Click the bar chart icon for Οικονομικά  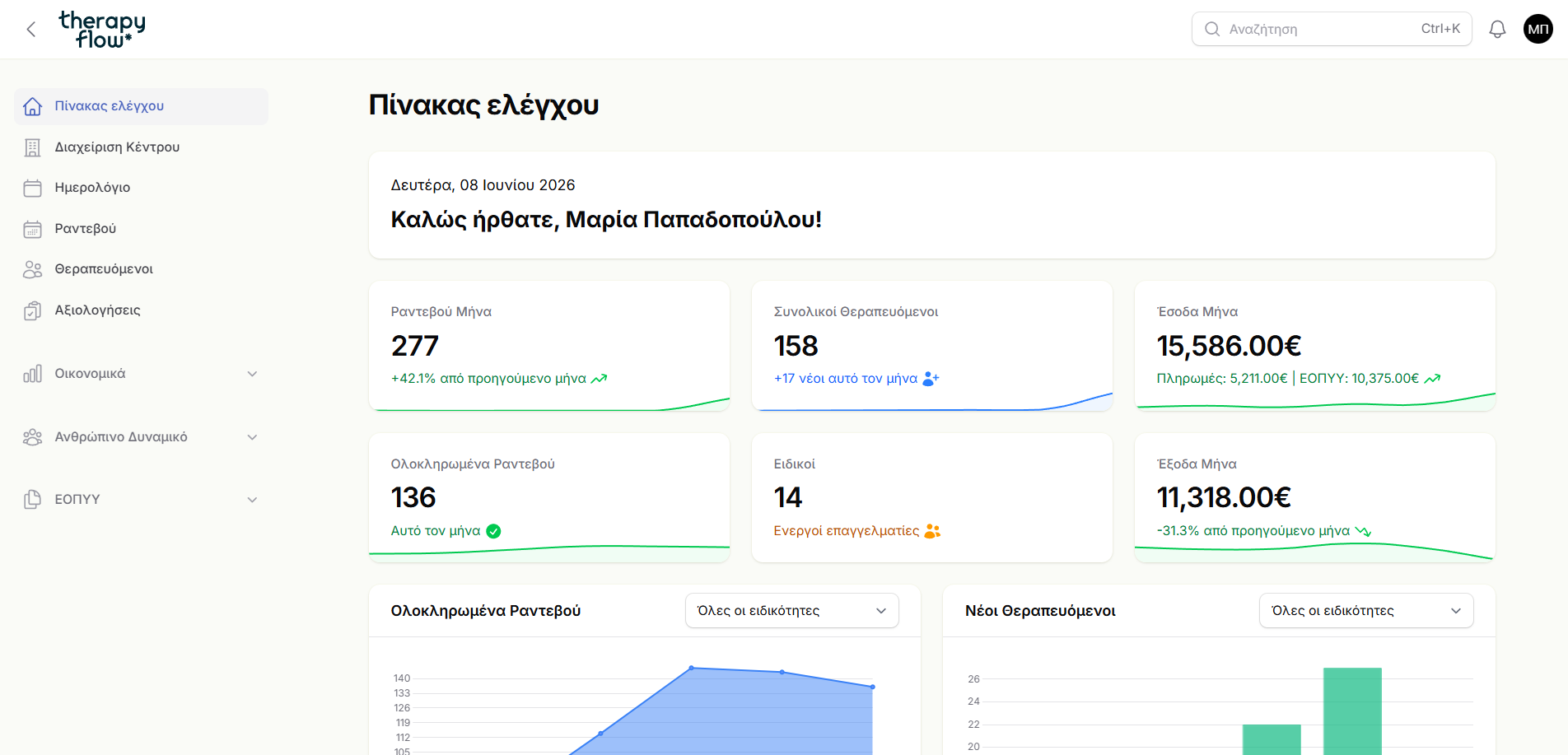(33, 374)
